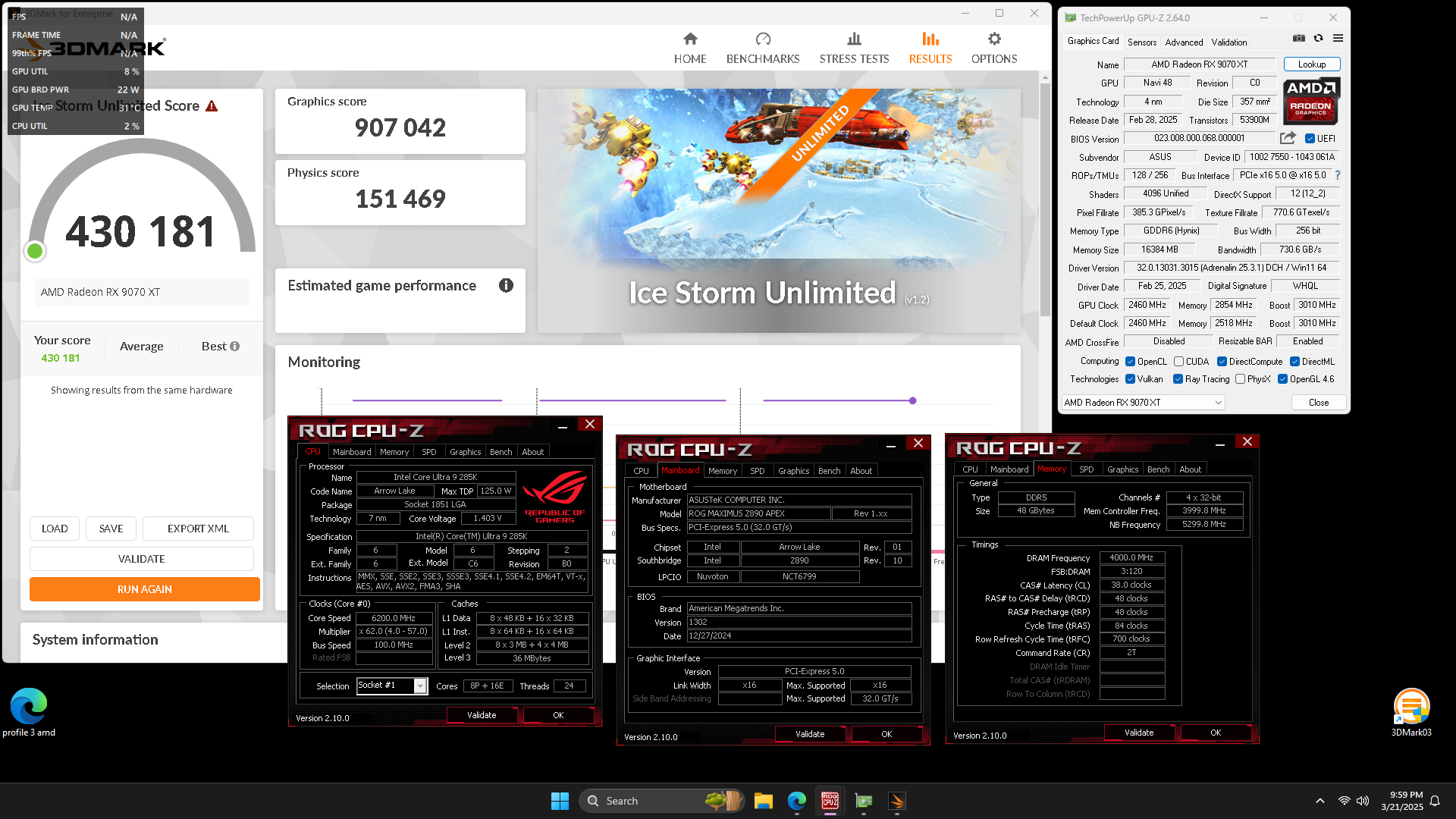Open Bench tab in left CPU-Z window

tap(500, 452)
